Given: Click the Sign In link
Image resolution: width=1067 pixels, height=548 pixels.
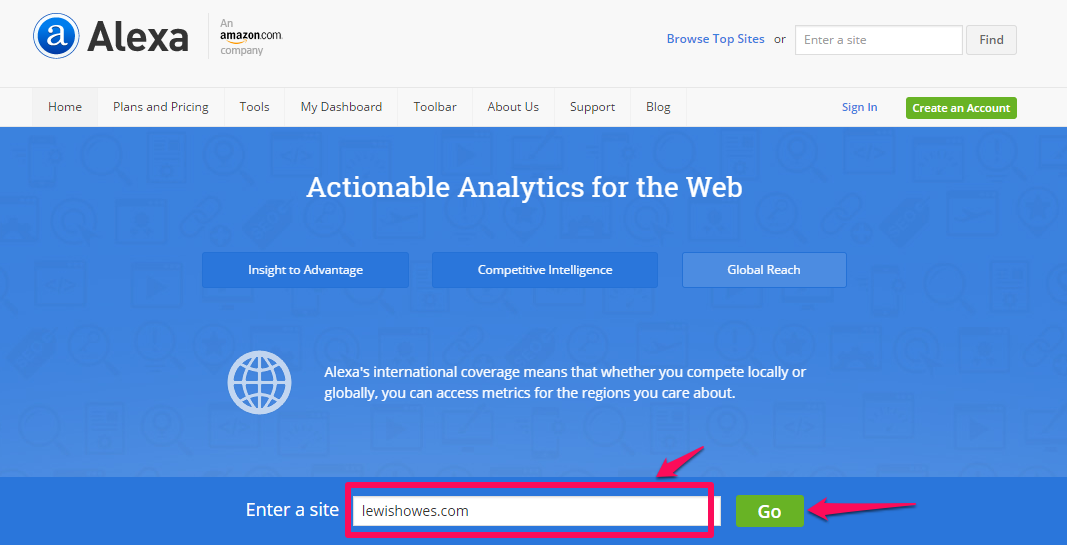Looking at the screenshot, I should [859, 107].
